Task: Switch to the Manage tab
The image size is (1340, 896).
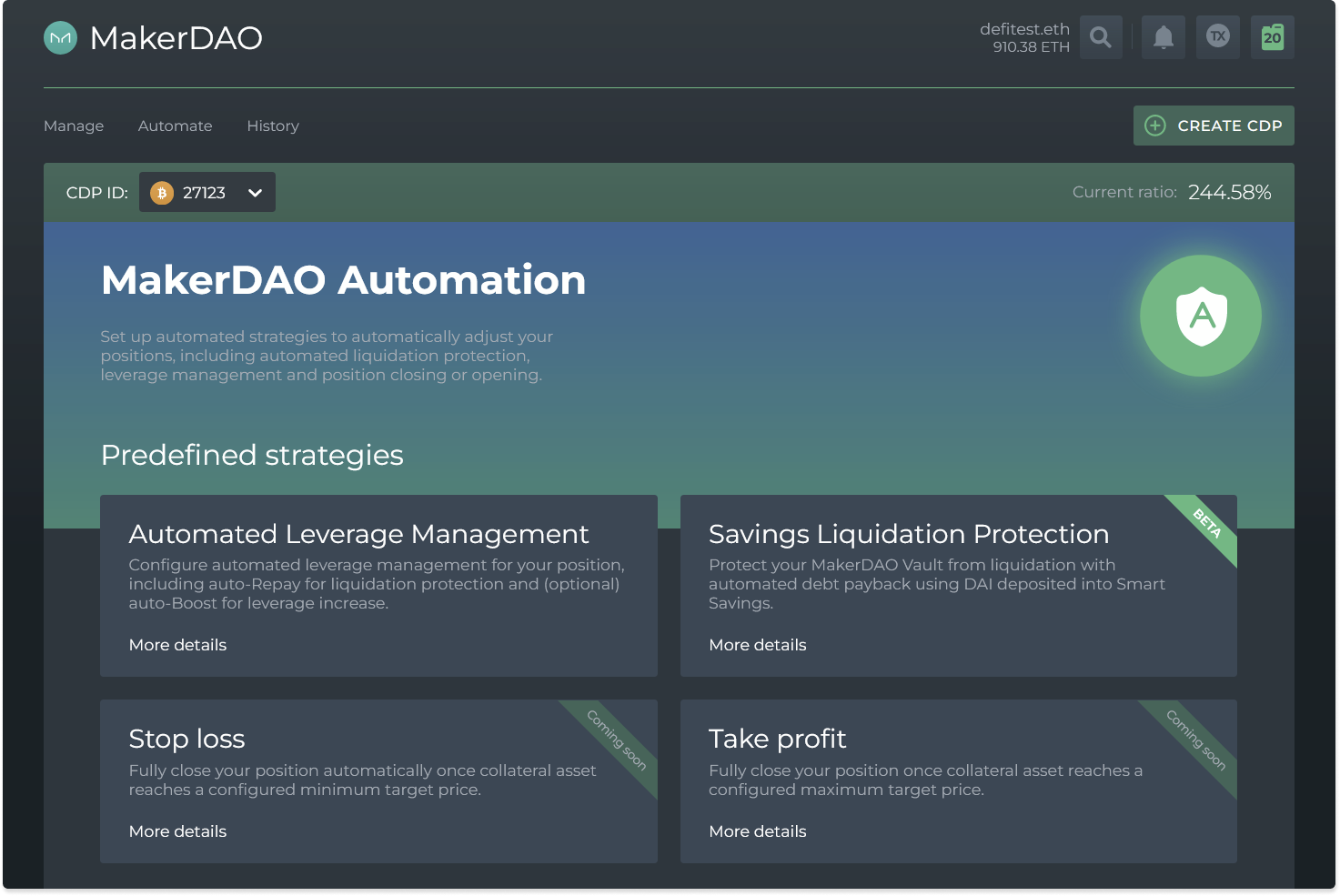Action: [74, 126]
